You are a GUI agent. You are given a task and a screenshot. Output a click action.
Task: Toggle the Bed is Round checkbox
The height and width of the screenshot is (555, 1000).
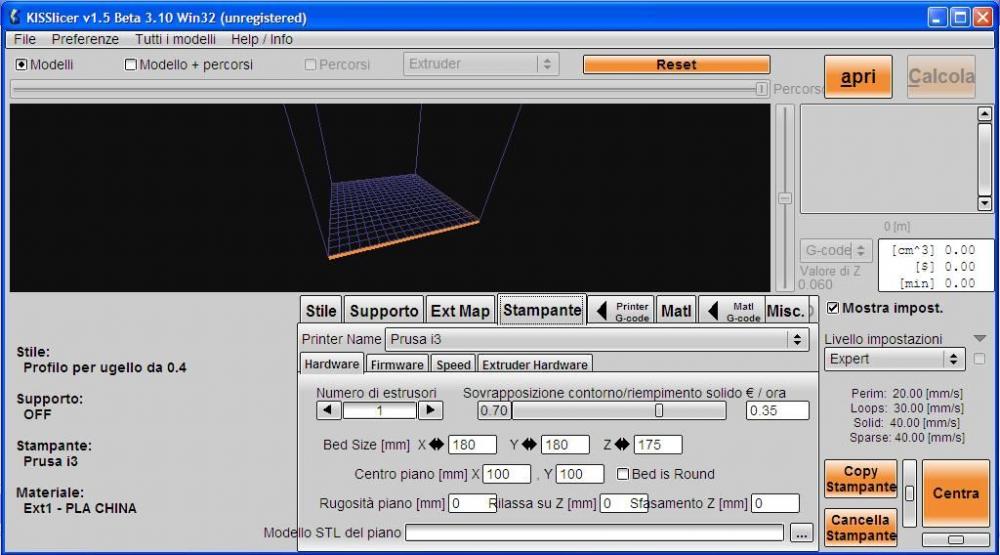click(x=623, y=474)
